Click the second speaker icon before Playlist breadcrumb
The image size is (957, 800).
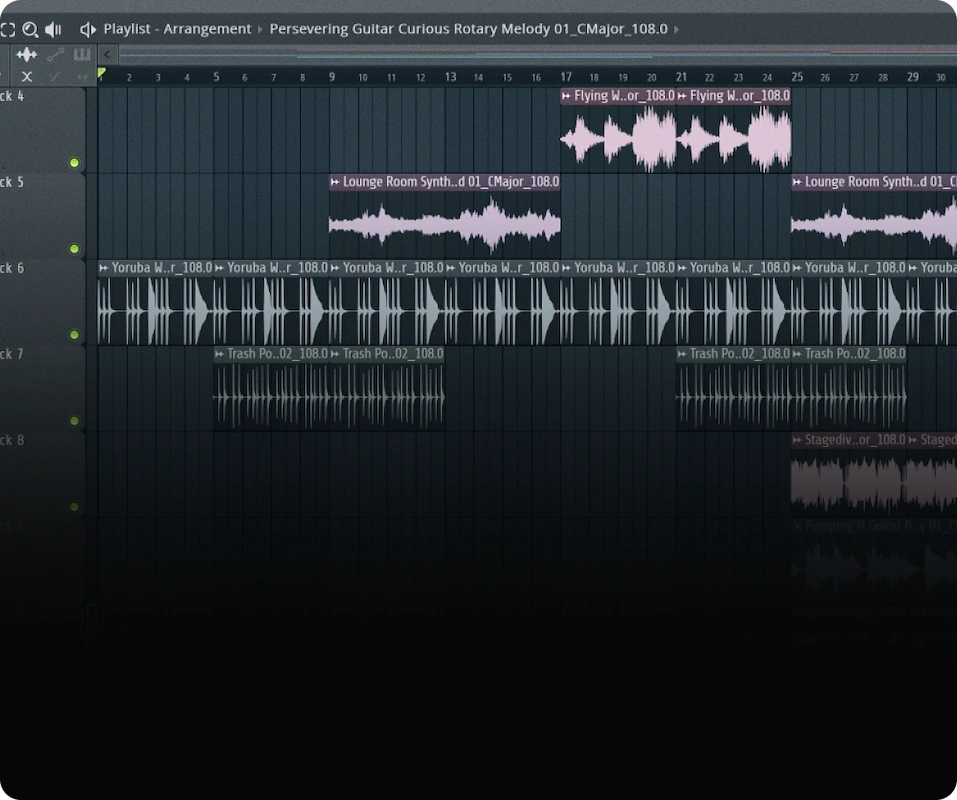point(88,29)
